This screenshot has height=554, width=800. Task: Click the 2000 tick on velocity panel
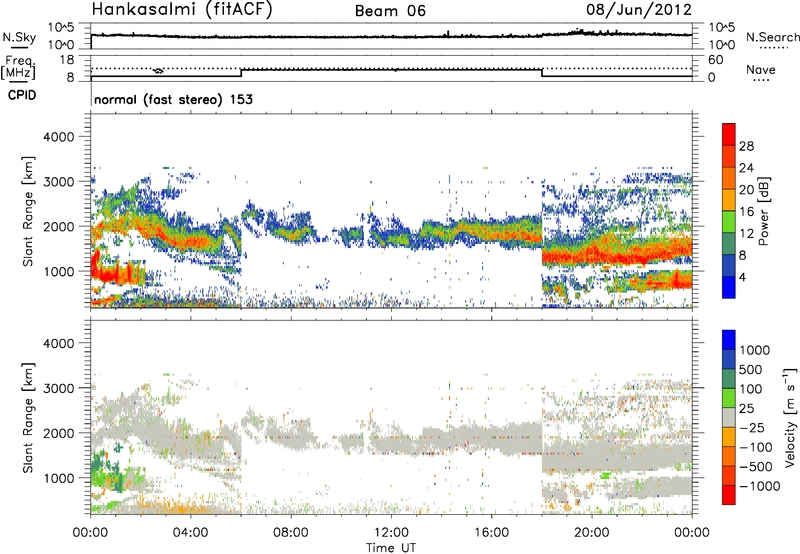point(58,433)
